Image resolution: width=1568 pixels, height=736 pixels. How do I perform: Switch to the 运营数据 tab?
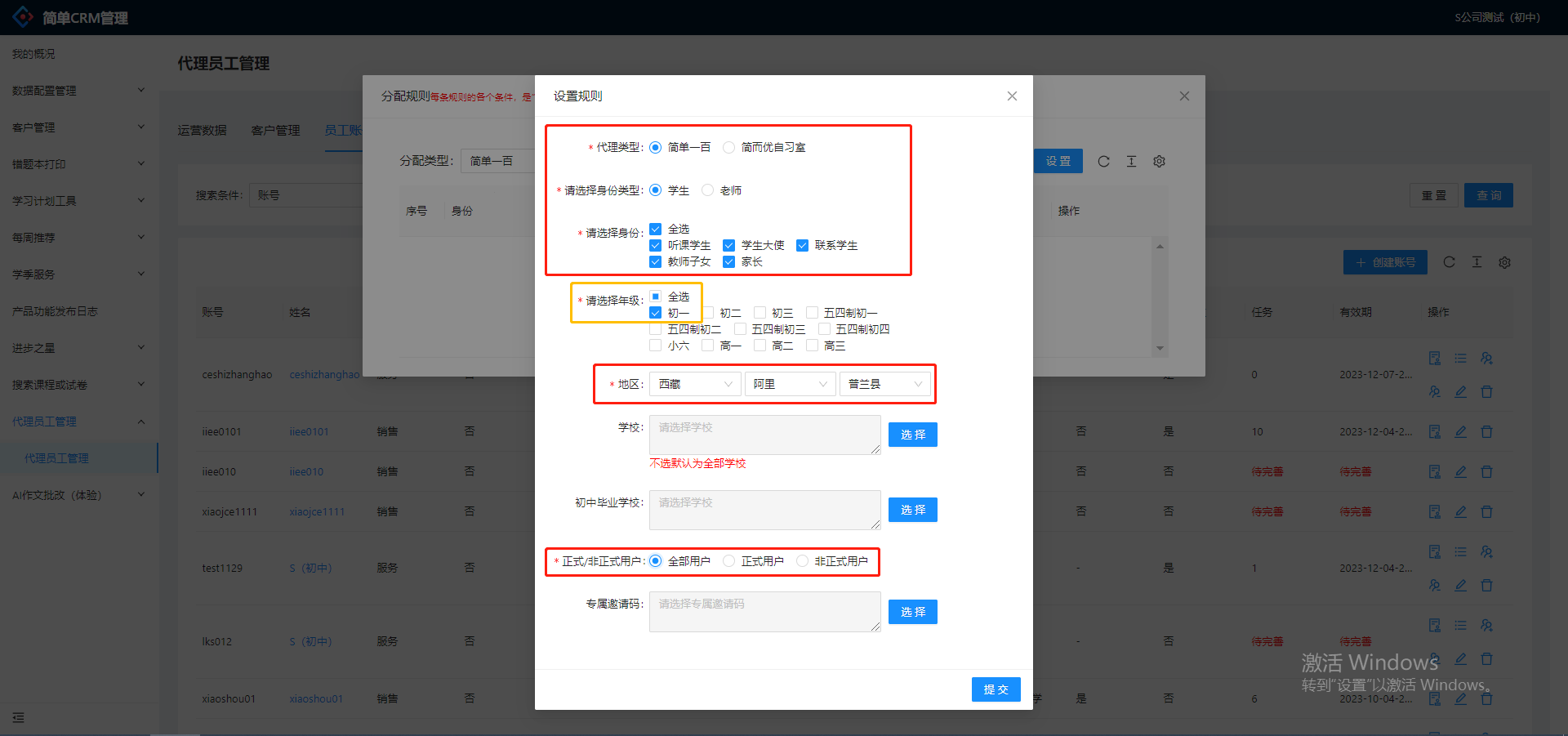click(202, 131)
